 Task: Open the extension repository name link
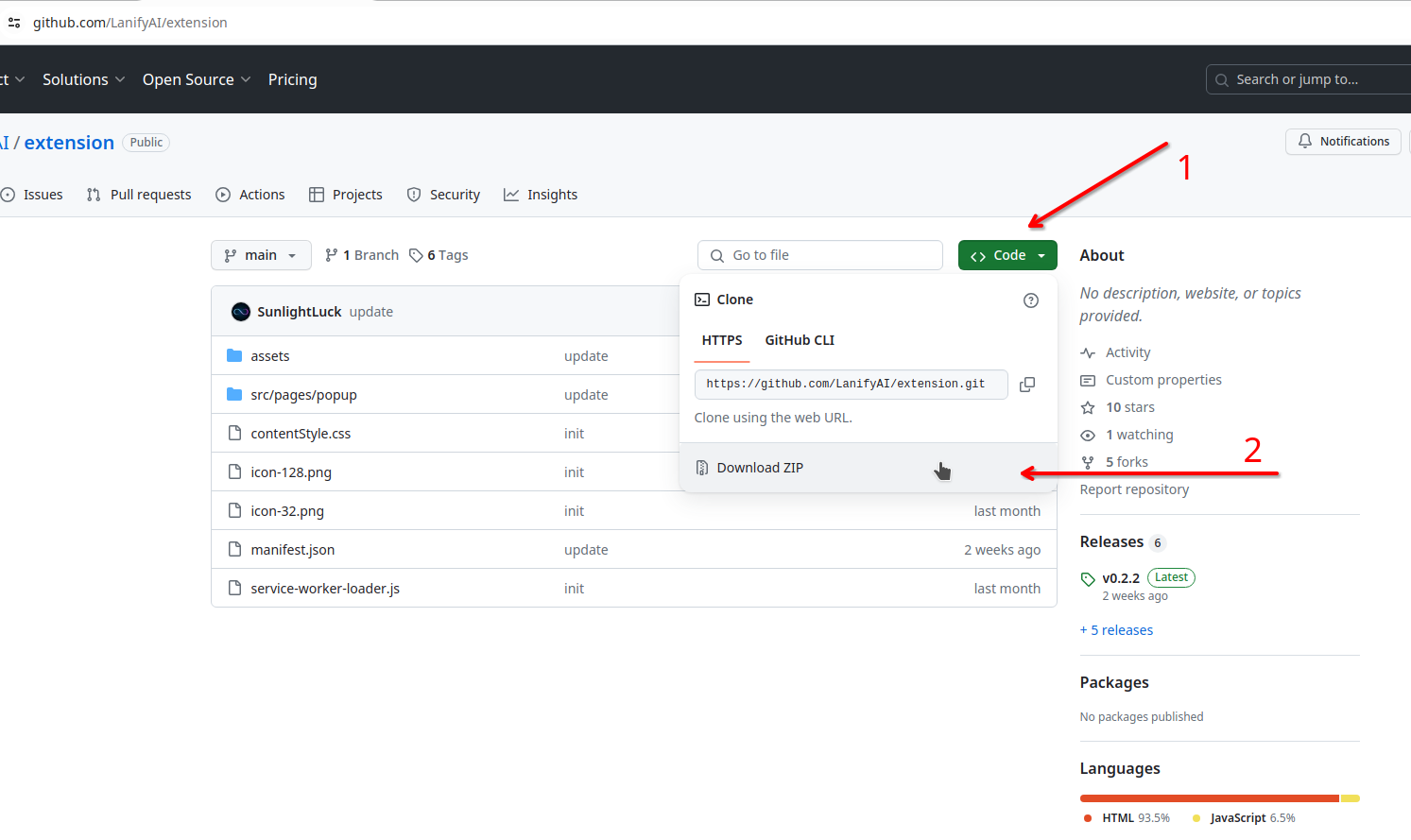click(x=69, y=143)
